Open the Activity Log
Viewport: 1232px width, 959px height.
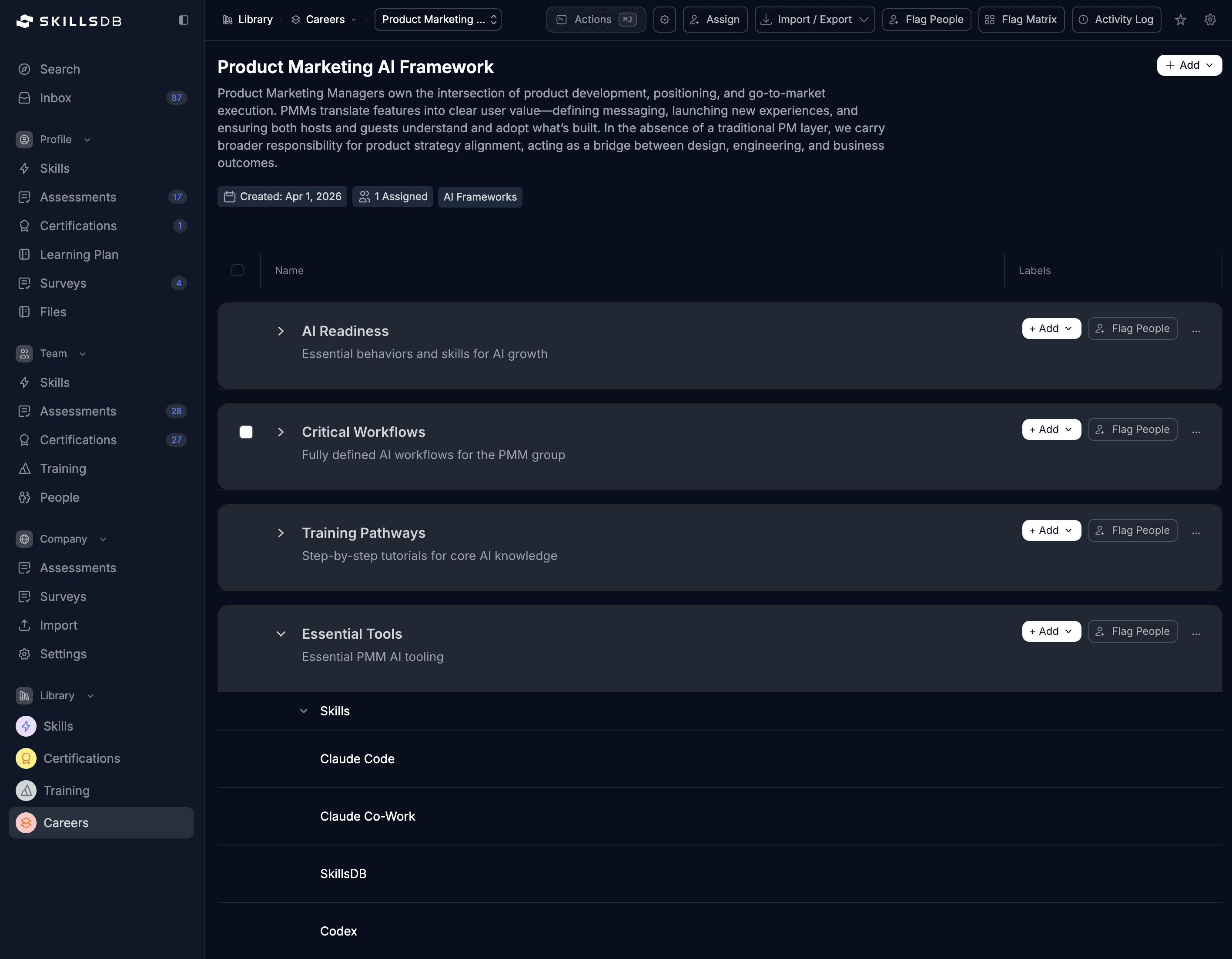[1116, 19]
